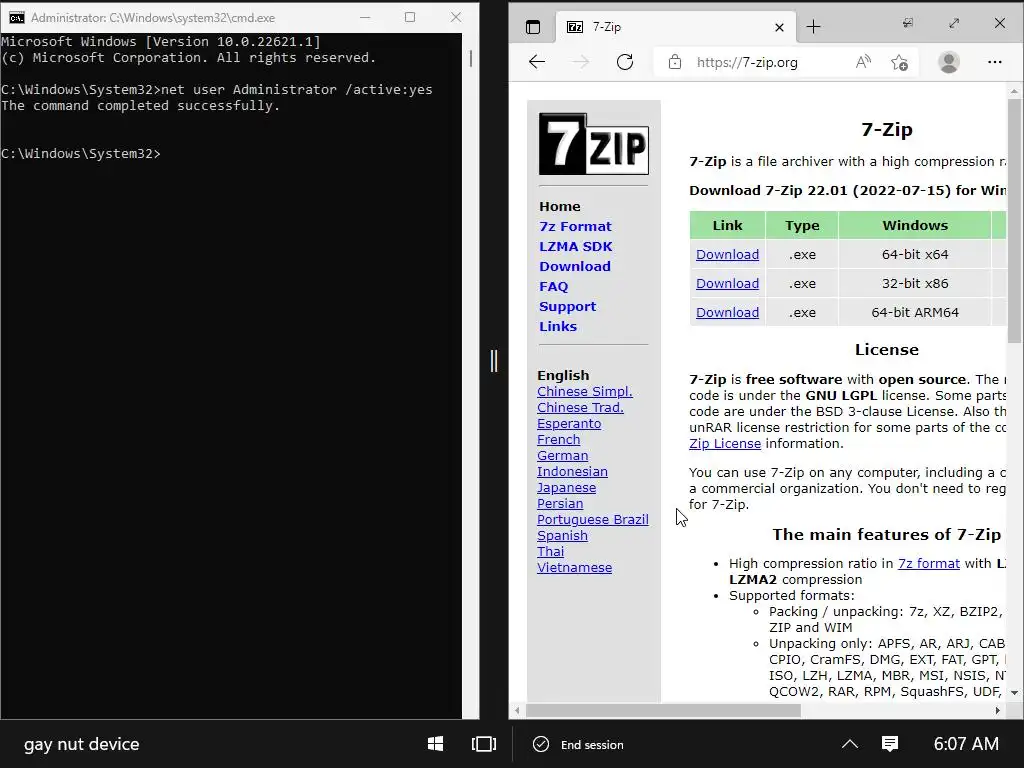Click the net user Administrator command line
This screenshot has width=1024, height=768.
pos(216,89)
